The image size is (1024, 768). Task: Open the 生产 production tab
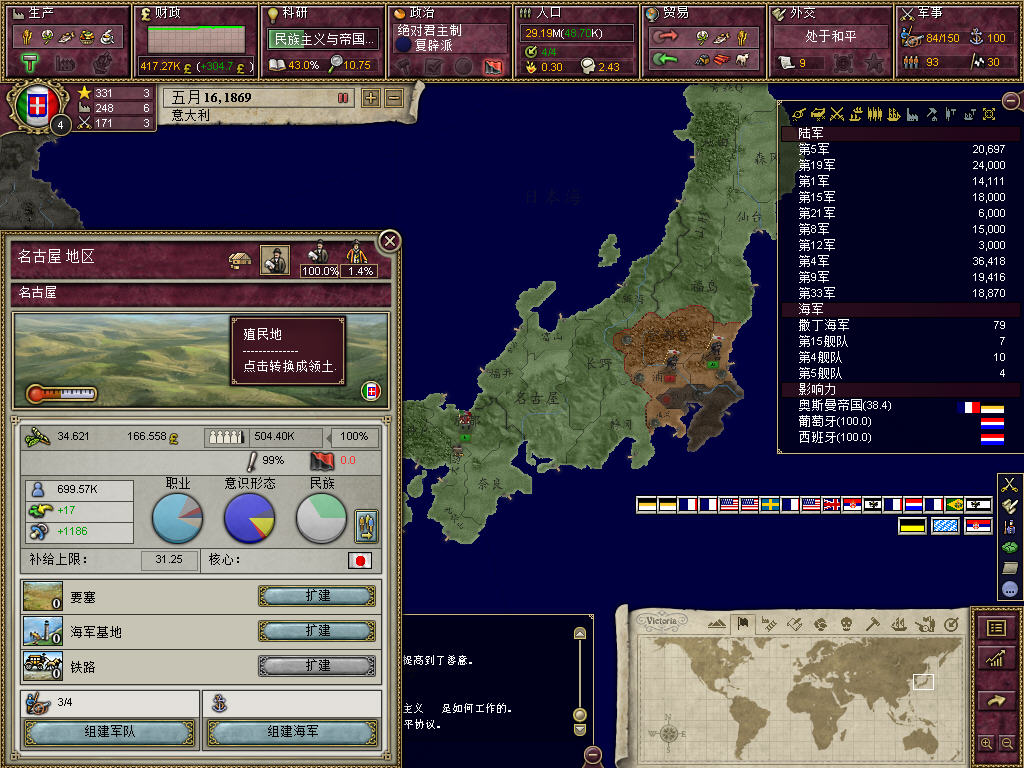pyautogui.click(x=68, y=41)
